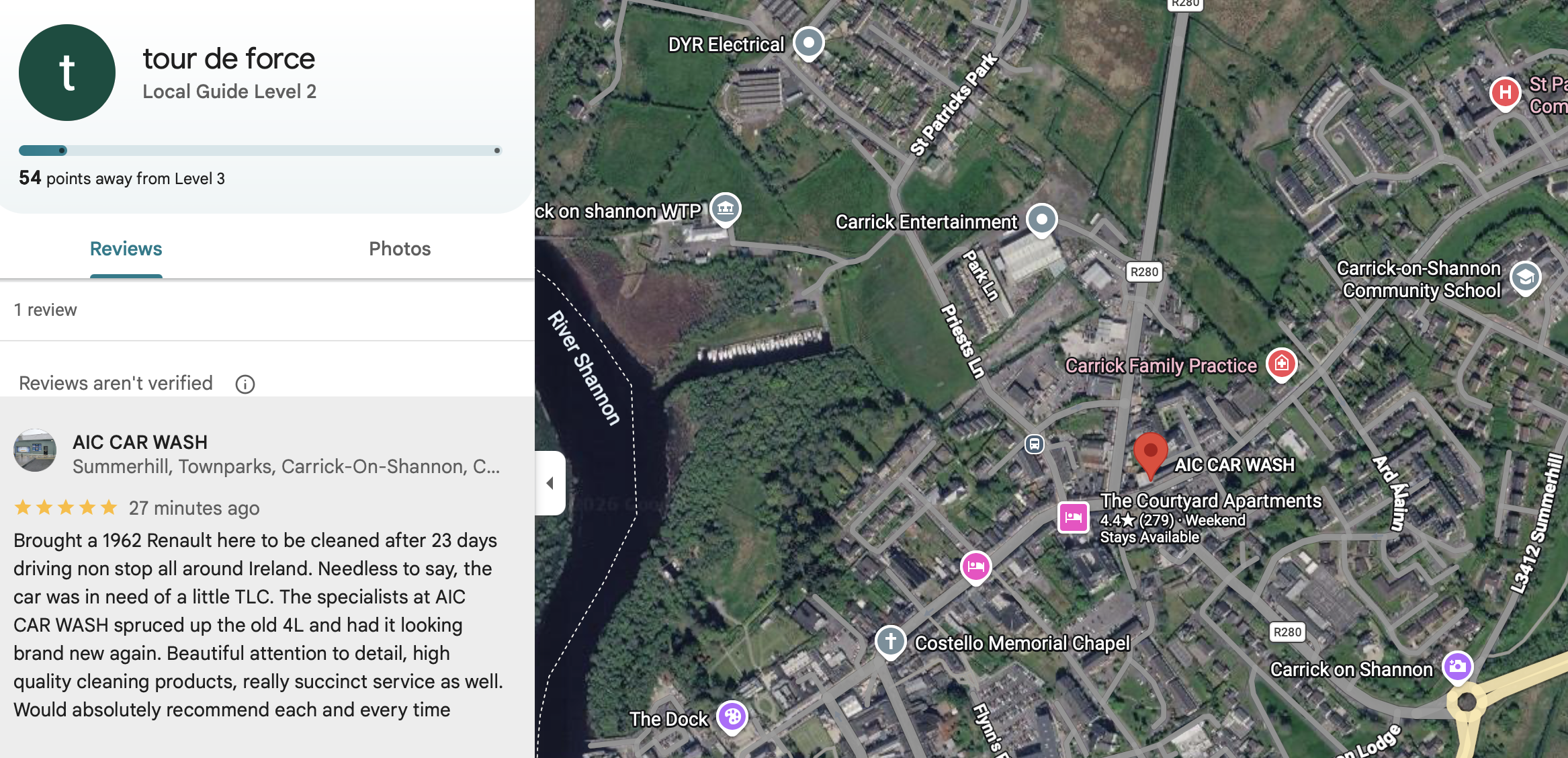Click the R280 road shield near Park Ln
Screen dimensions: 1568x758
(1144, 271)
